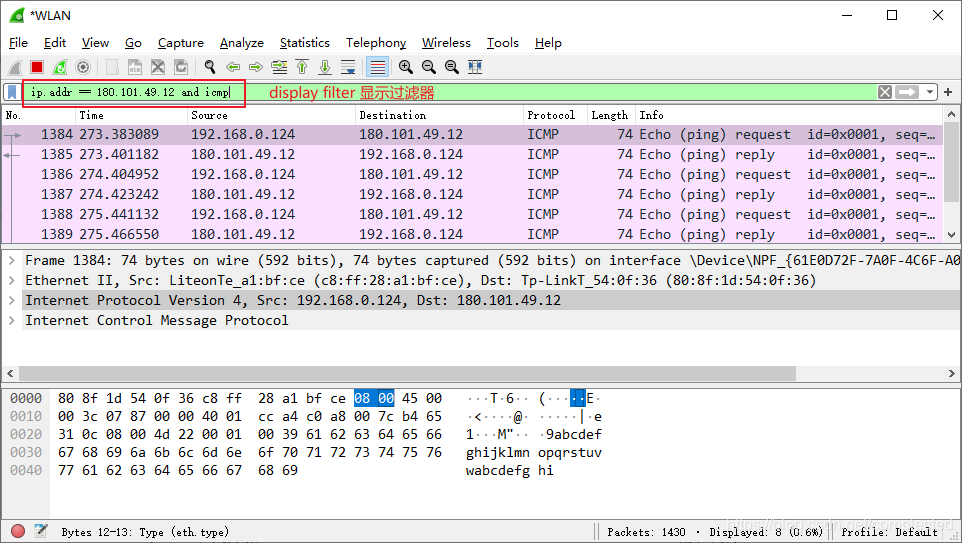This screenshot has height=543, width=962.
Task: Sort packets by the Time column
Action: (131, 115)
